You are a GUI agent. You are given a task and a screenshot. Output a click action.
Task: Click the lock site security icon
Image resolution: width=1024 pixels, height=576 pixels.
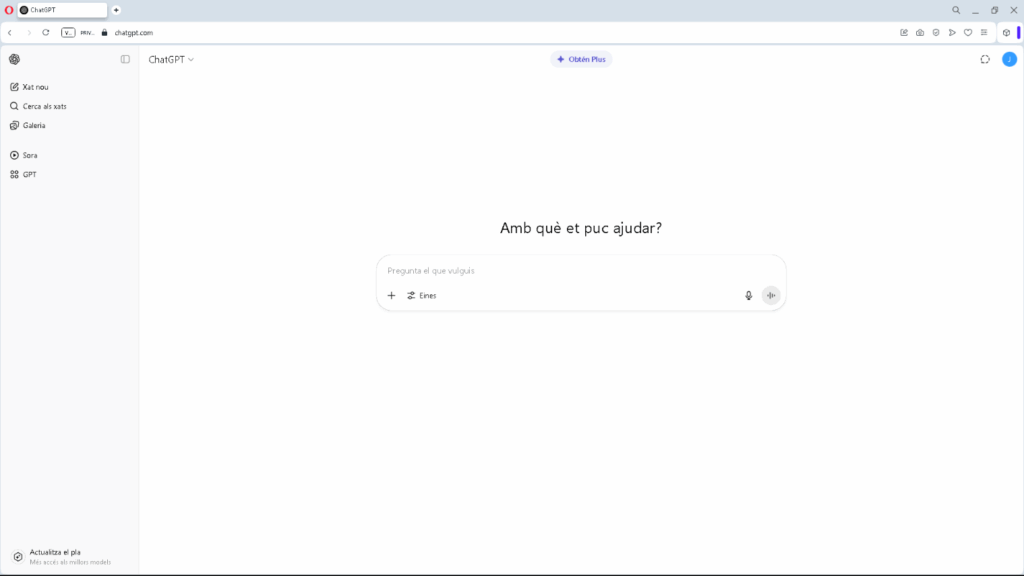pos(104,33)
